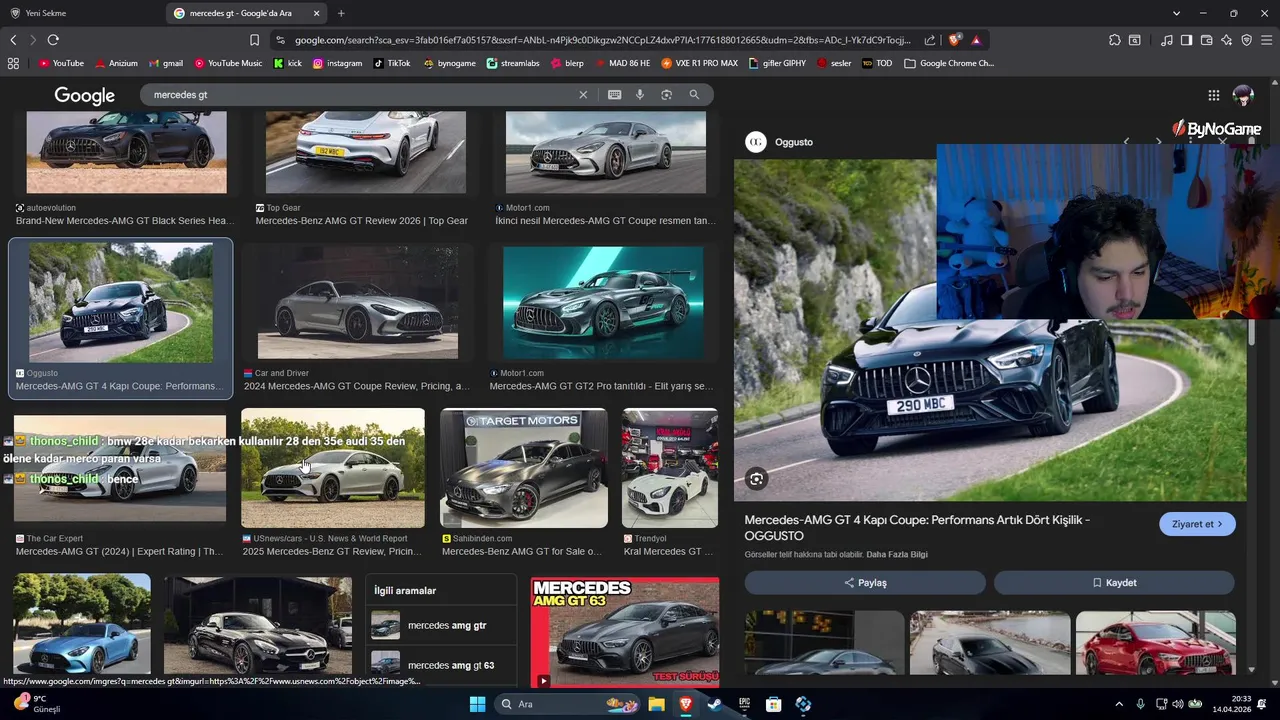Click the Ziyaret et button
Image resolution: width=1280 pixels, height=720 pixels.
(x=1197, y=524)
